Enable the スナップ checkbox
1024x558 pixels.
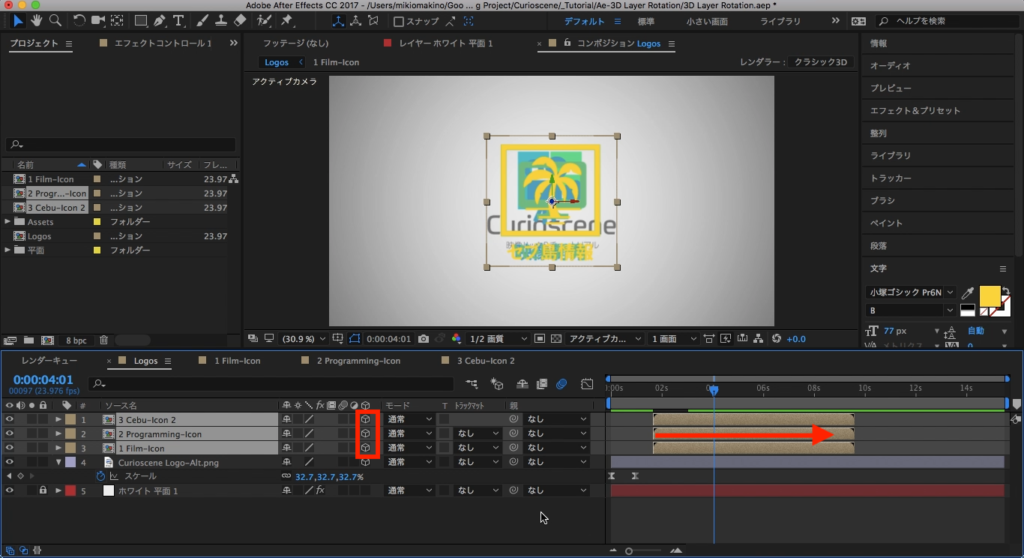[399, 21]
